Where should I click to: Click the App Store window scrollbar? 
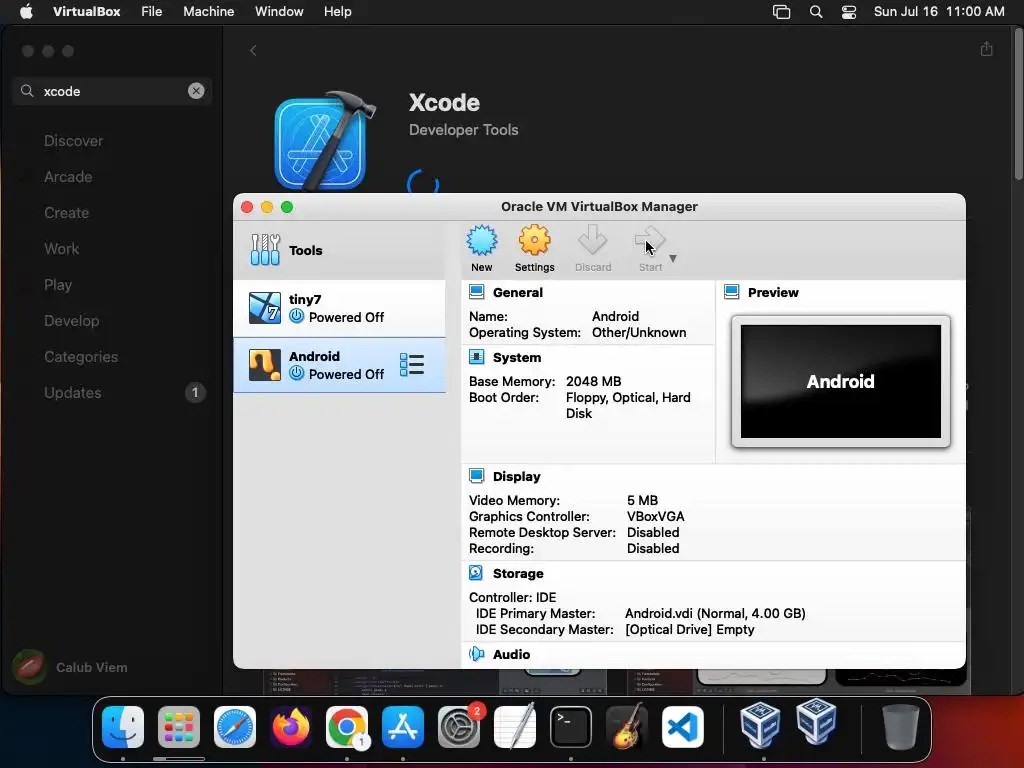(x=1019, y=104)
